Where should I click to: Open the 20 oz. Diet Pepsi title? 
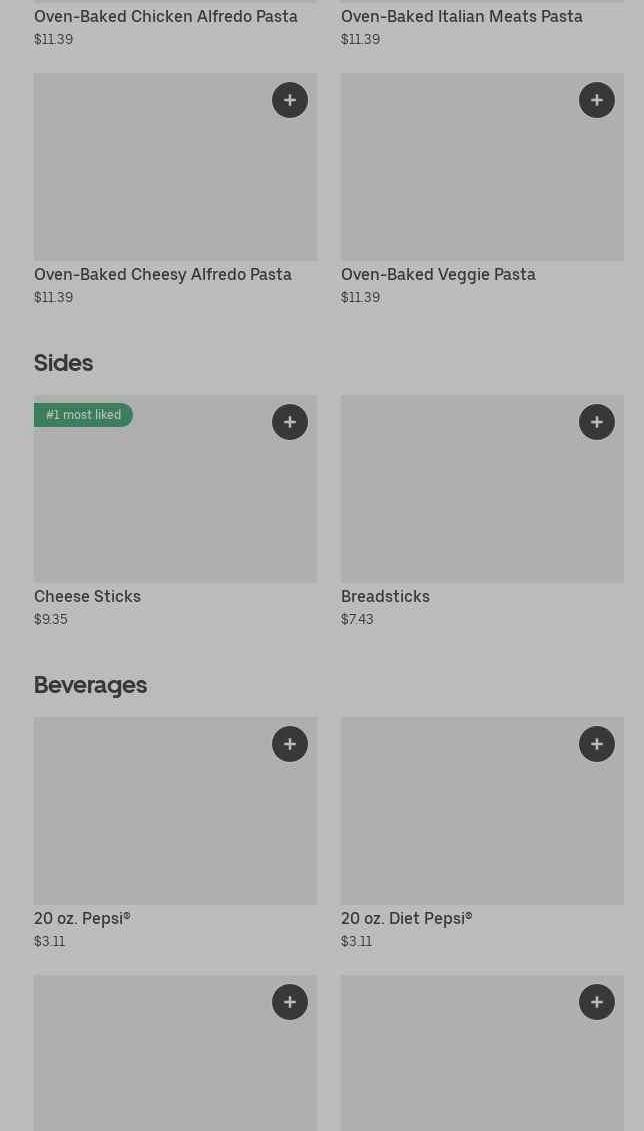[x=406, y=918]
